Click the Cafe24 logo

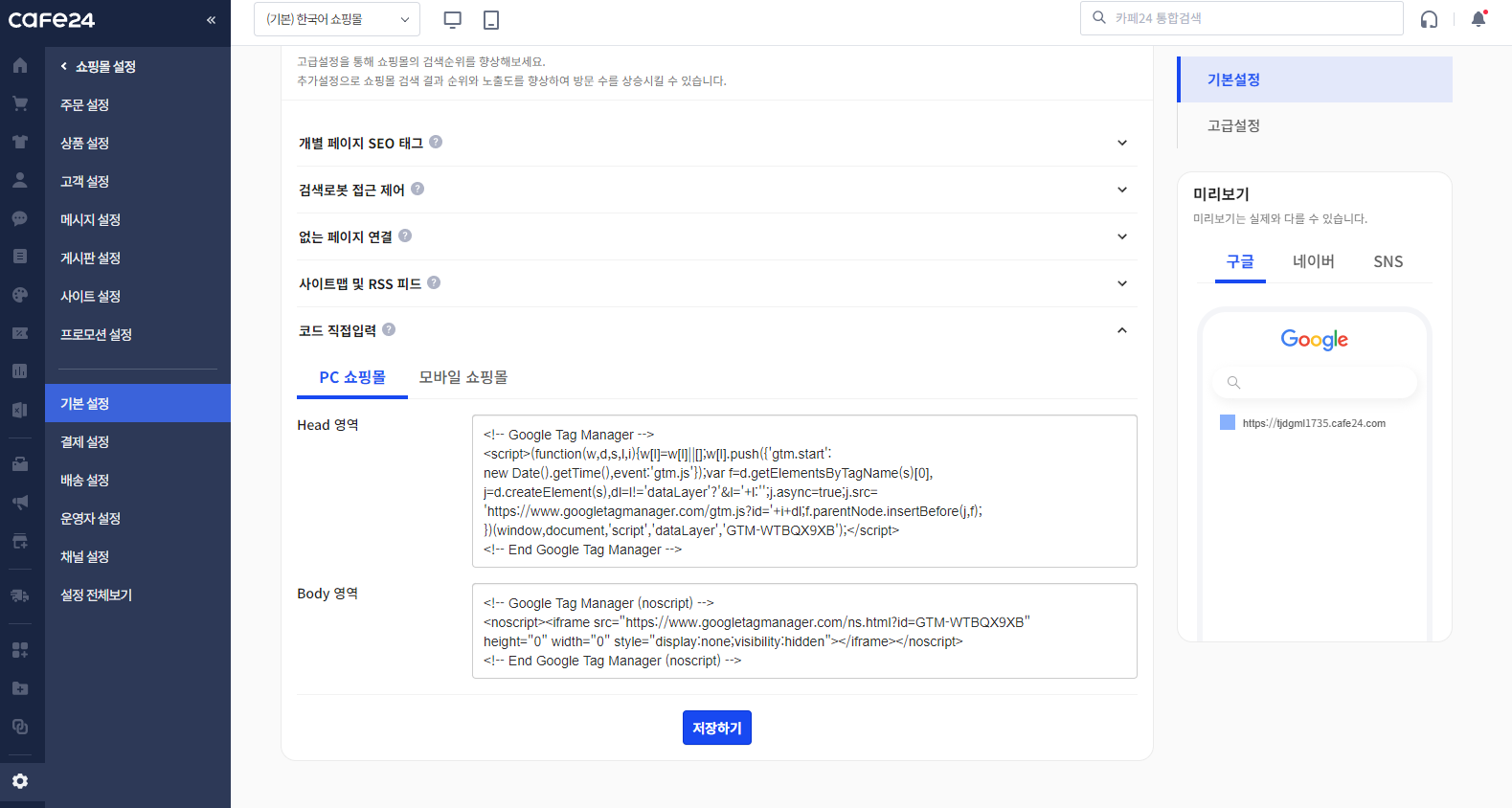(52, 19)
